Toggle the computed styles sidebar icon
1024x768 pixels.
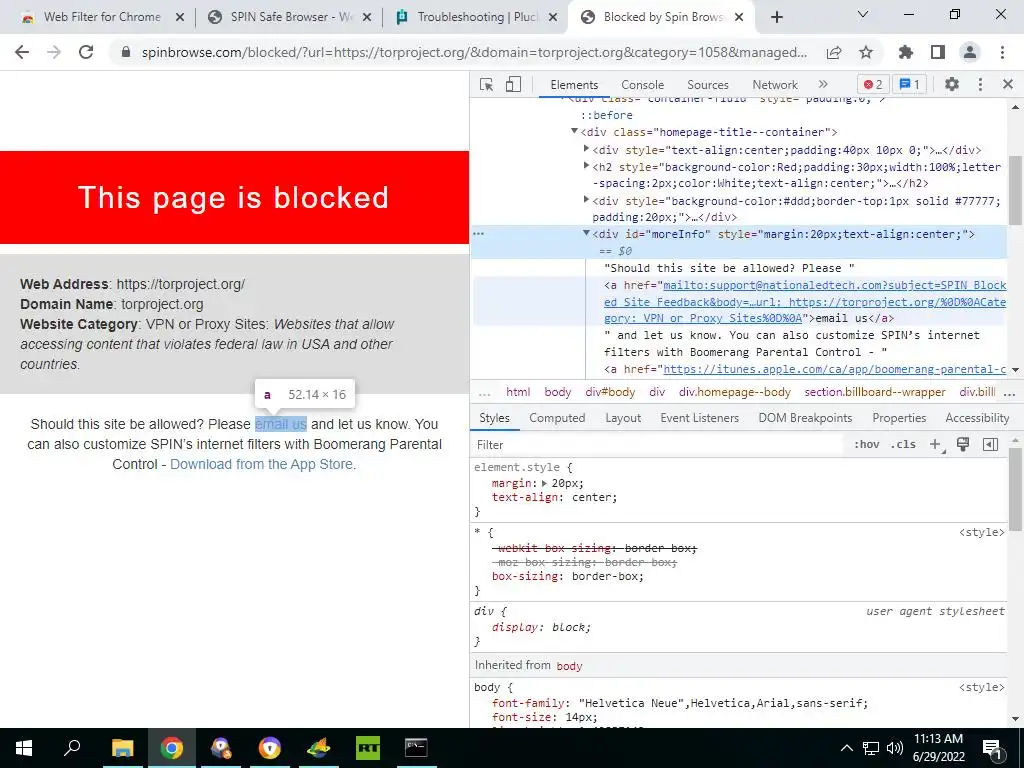pyautogui.click(x=990, y=445)
